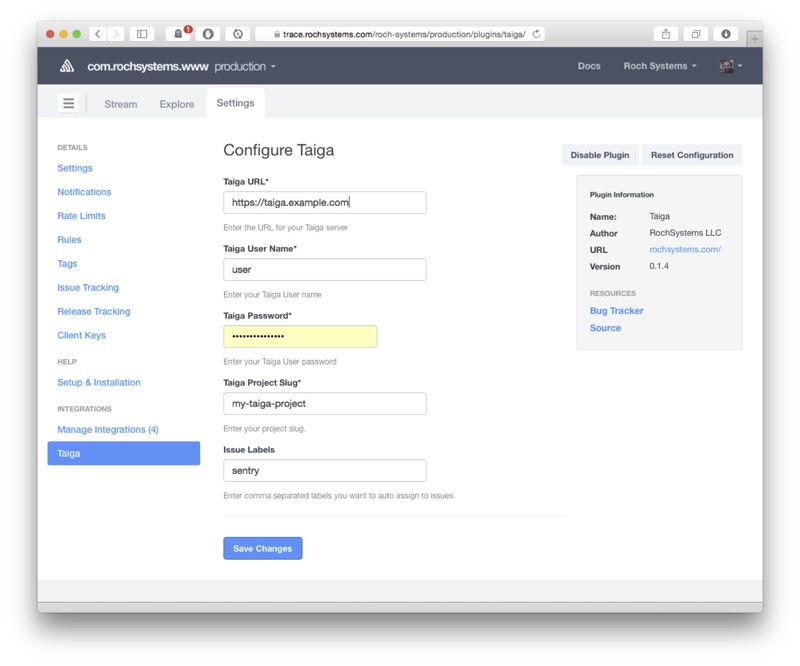800x666 pixels.
Task: Click the green window zoom button
Action: click(77, 34)
